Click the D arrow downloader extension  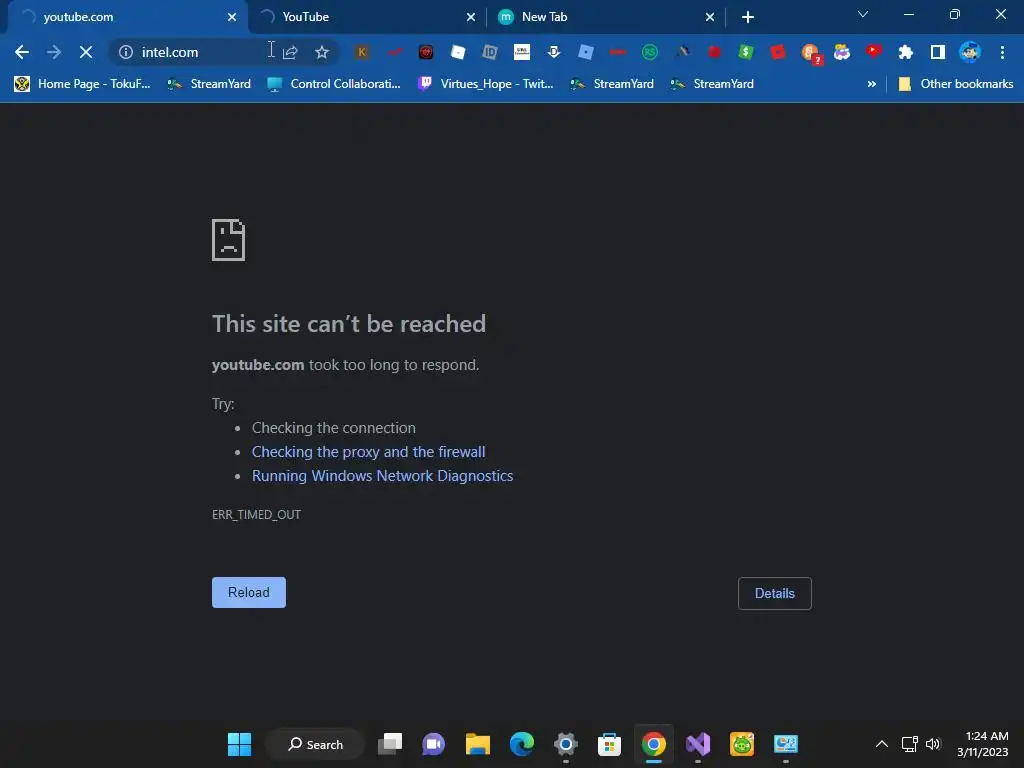click(x=554, y=52)
